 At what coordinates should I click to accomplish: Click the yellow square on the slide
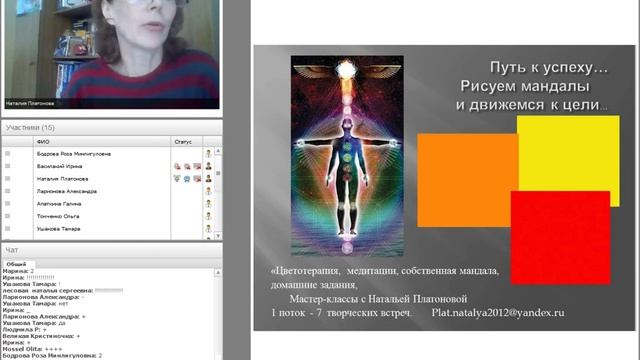click(x=568, y=153)
